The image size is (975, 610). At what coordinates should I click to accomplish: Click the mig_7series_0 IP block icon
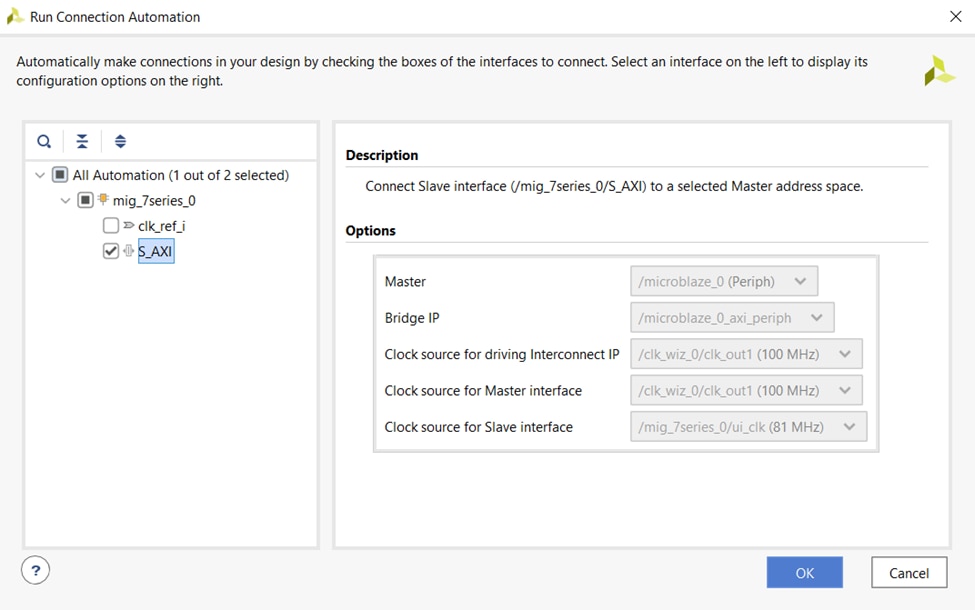pyautogui.click(x=103, y=200)
